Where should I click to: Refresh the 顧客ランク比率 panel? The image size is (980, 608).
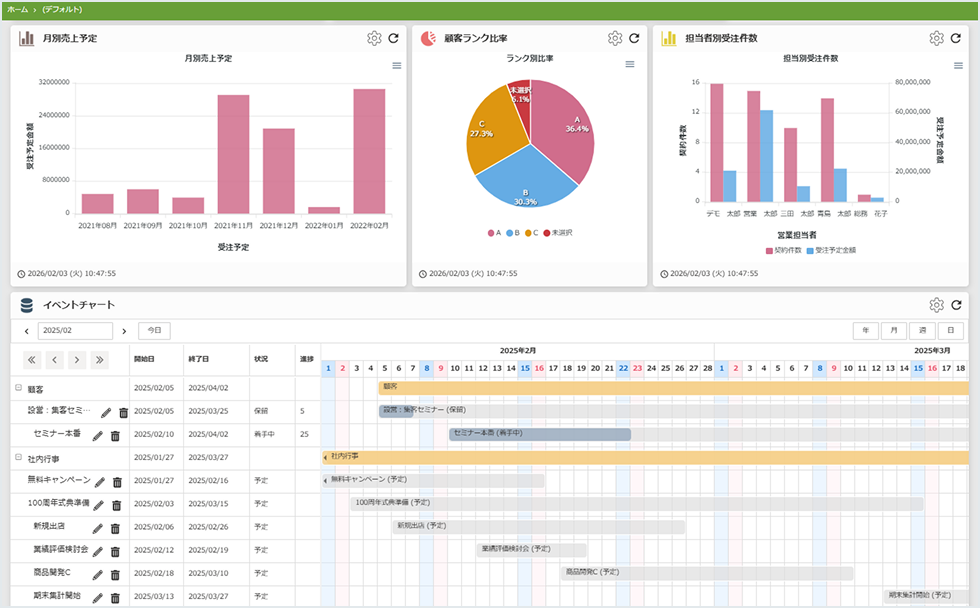[x=634, y=38]
